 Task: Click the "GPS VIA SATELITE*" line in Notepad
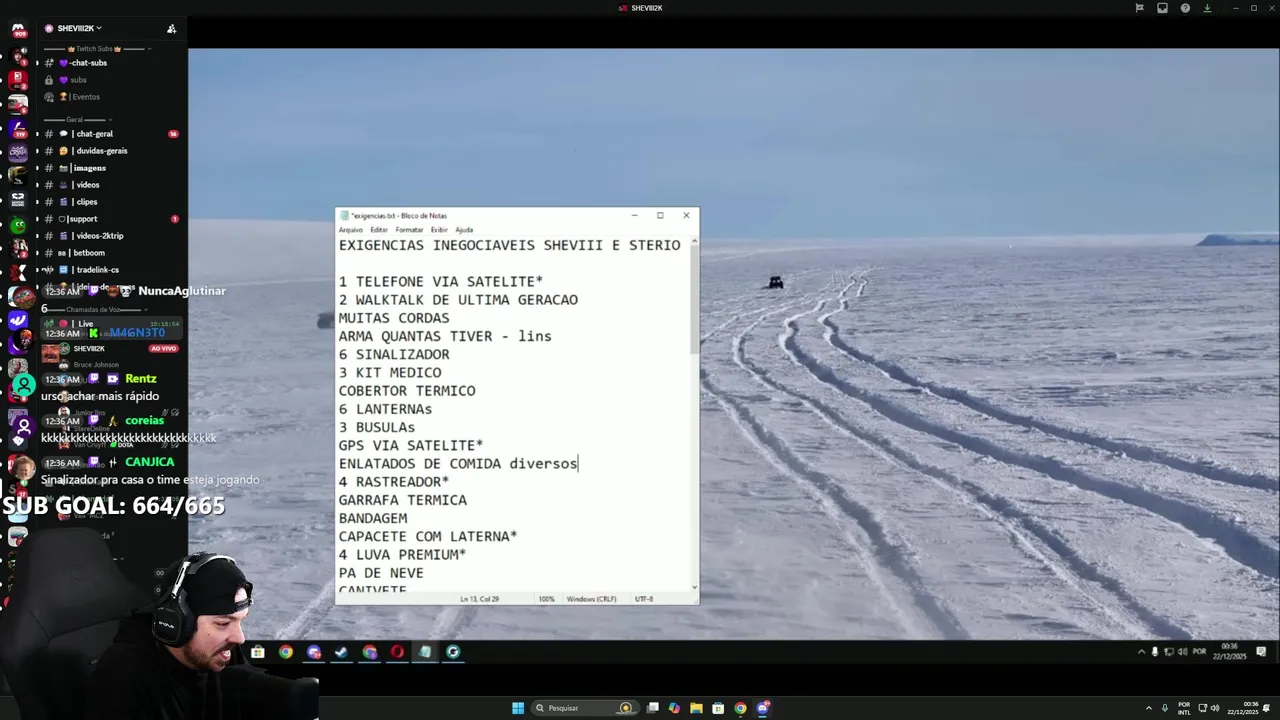point(411,445)
